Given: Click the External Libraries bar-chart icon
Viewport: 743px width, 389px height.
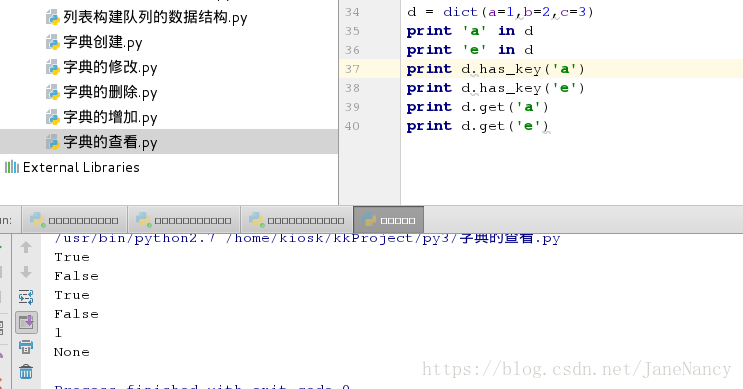Looking at the screenshot, I should (12, 167).
